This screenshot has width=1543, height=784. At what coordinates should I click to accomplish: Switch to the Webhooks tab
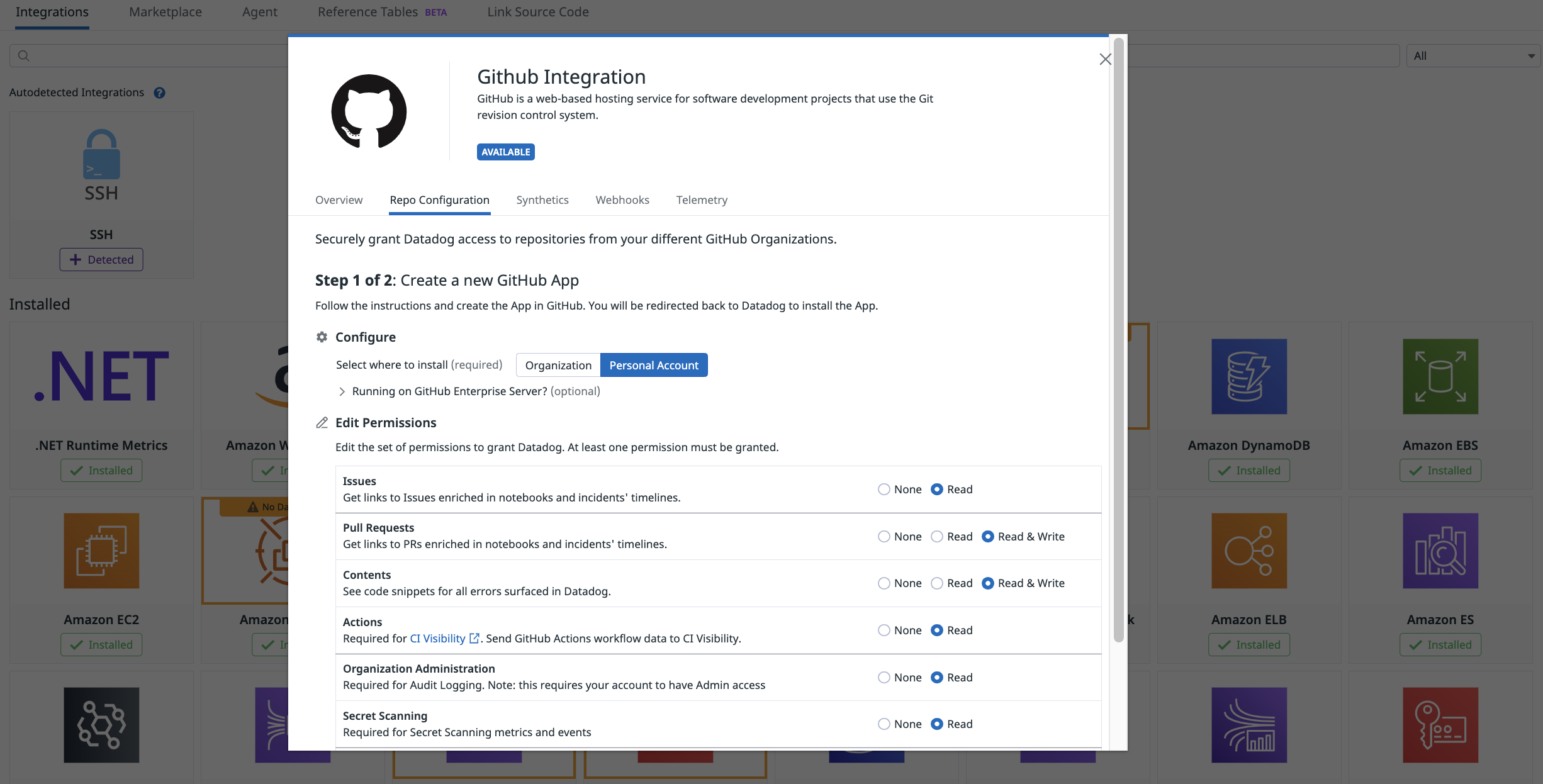(x=622, y=200)
